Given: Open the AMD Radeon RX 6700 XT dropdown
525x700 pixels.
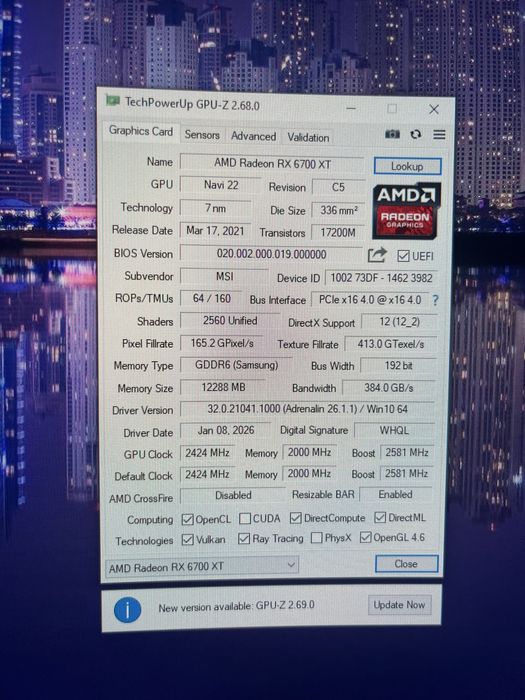Looking at the screenshot, I should coord(202,567).
